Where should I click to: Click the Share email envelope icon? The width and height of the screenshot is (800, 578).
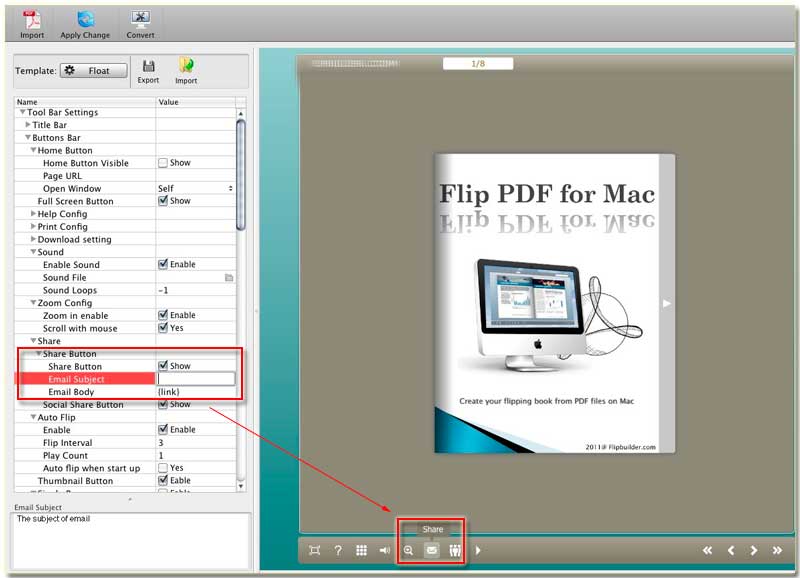[432, 550]
